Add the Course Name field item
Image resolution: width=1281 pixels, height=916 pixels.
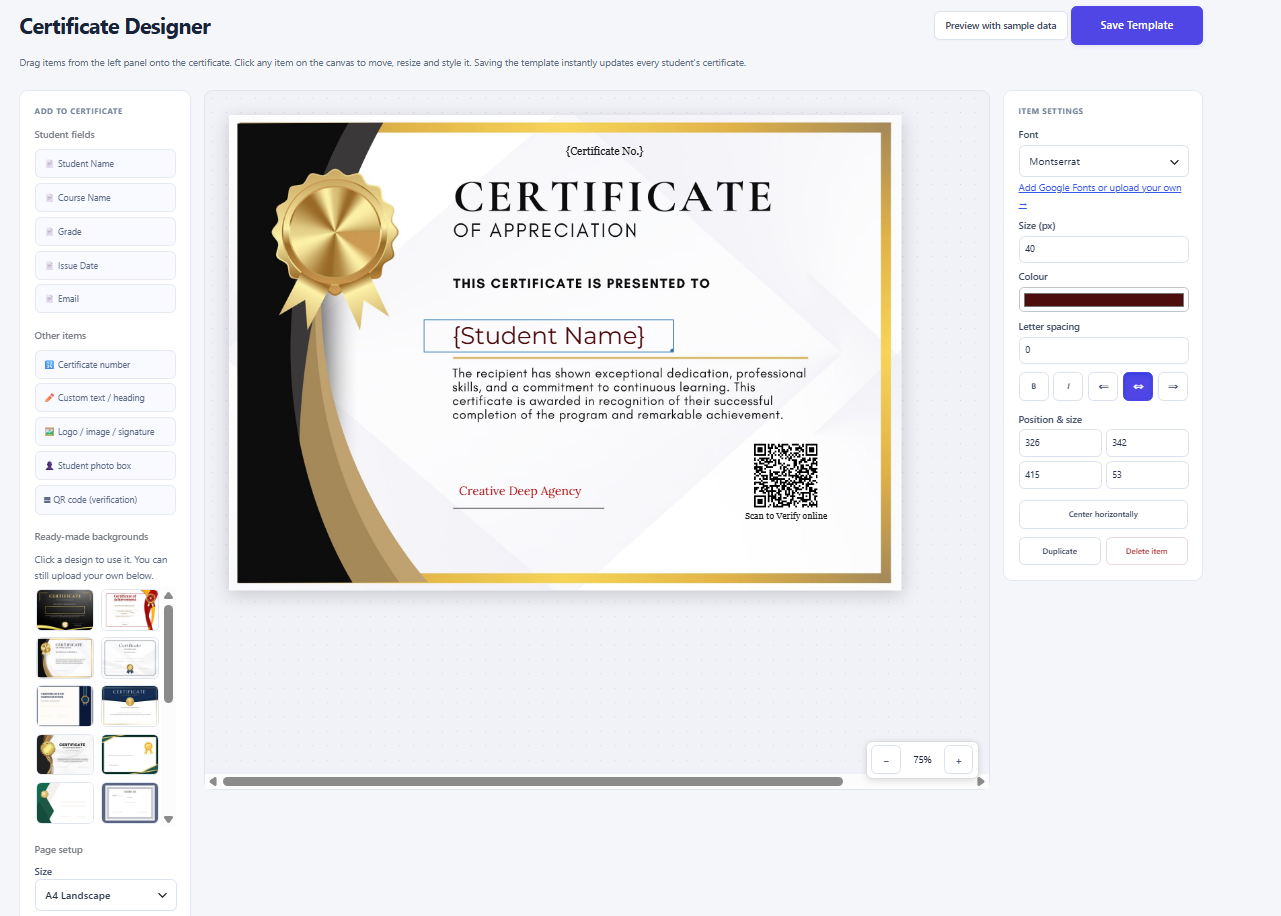pyautogui.click(x=105, y=198)
